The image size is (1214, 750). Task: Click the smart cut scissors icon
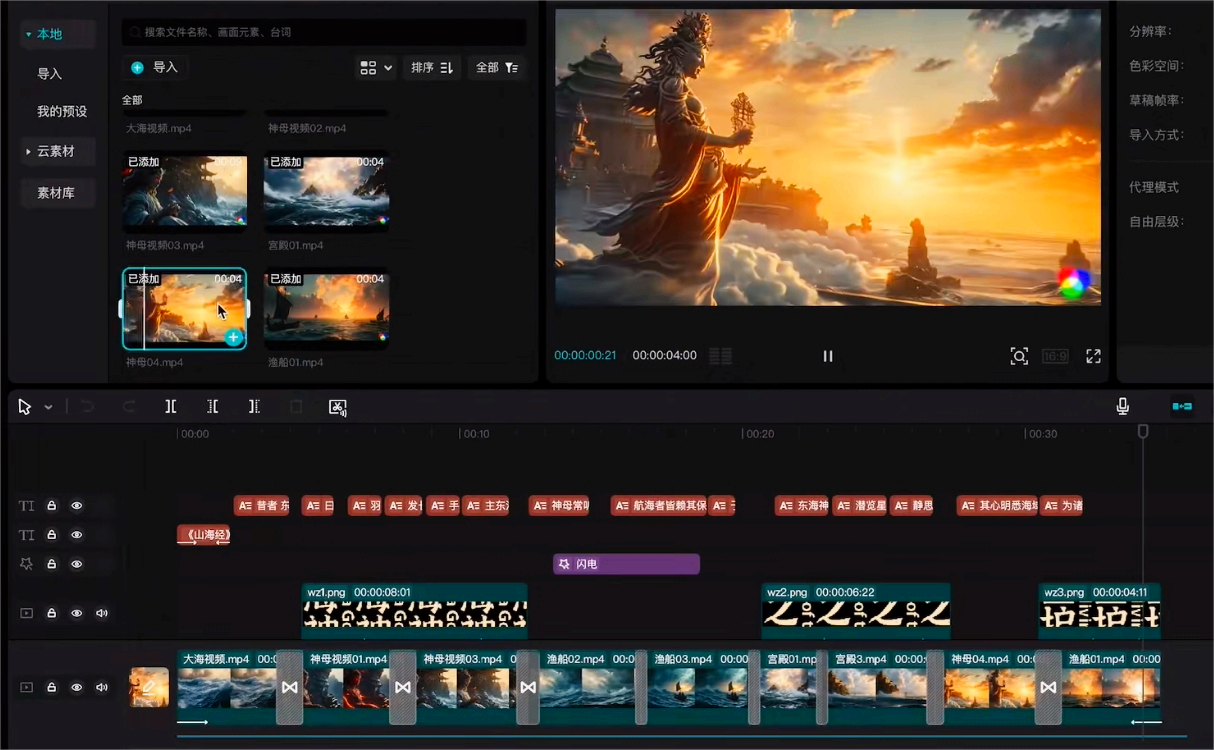pyautogui.click(x=338, y=407)
